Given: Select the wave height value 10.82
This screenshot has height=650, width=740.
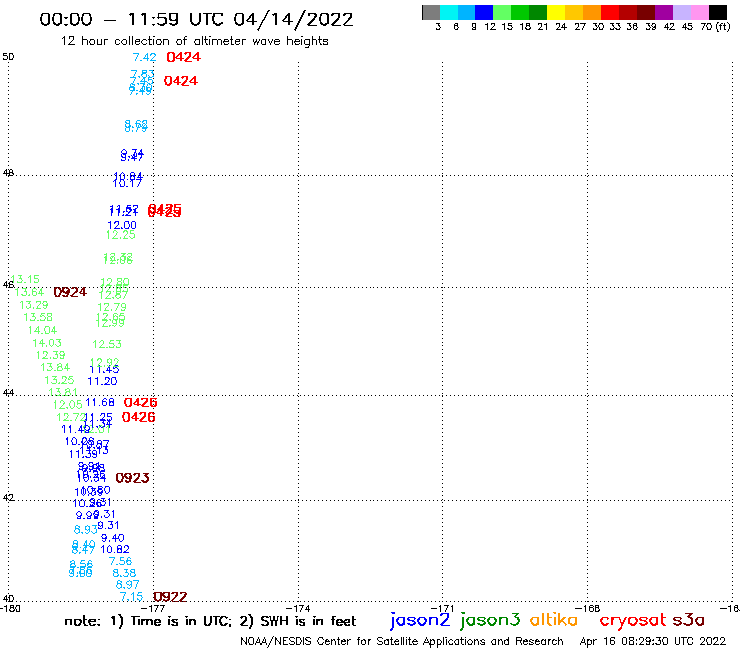Looking at the screenshot, I should [115, 549].
